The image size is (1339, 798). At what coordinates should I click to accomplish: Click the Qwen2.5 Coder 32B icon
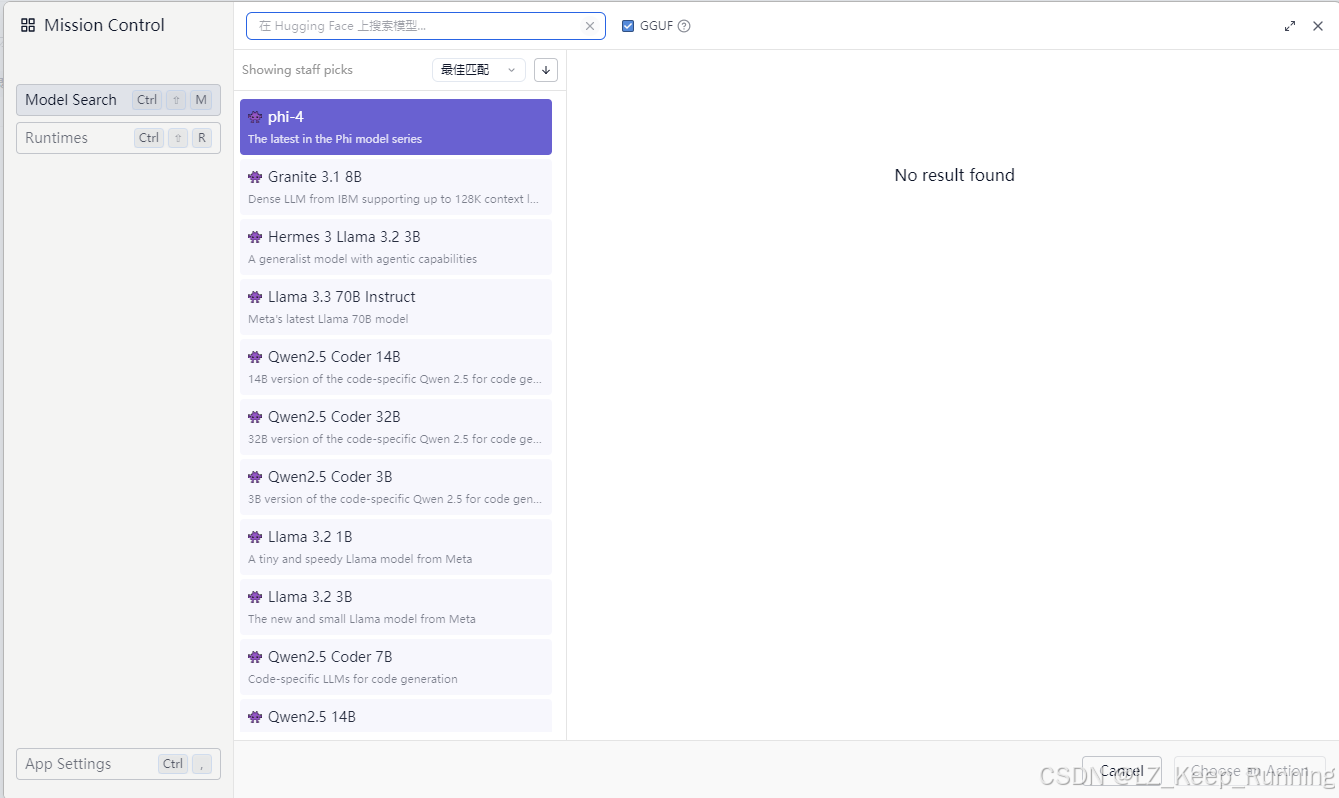click(255, 417)
